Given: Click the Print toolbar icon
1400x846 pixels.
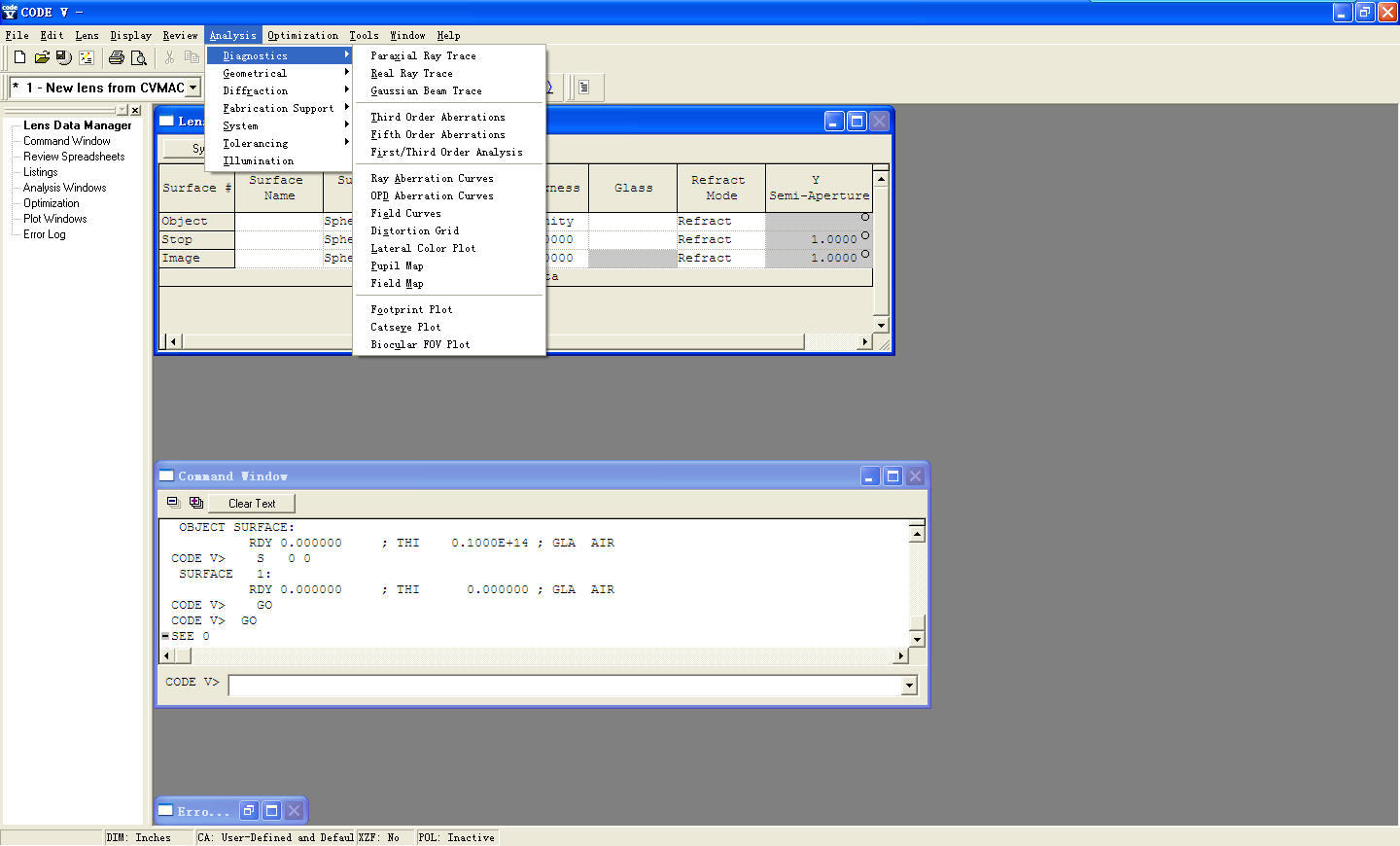Looking at the screenshot, I should click(x=117, y=57).
